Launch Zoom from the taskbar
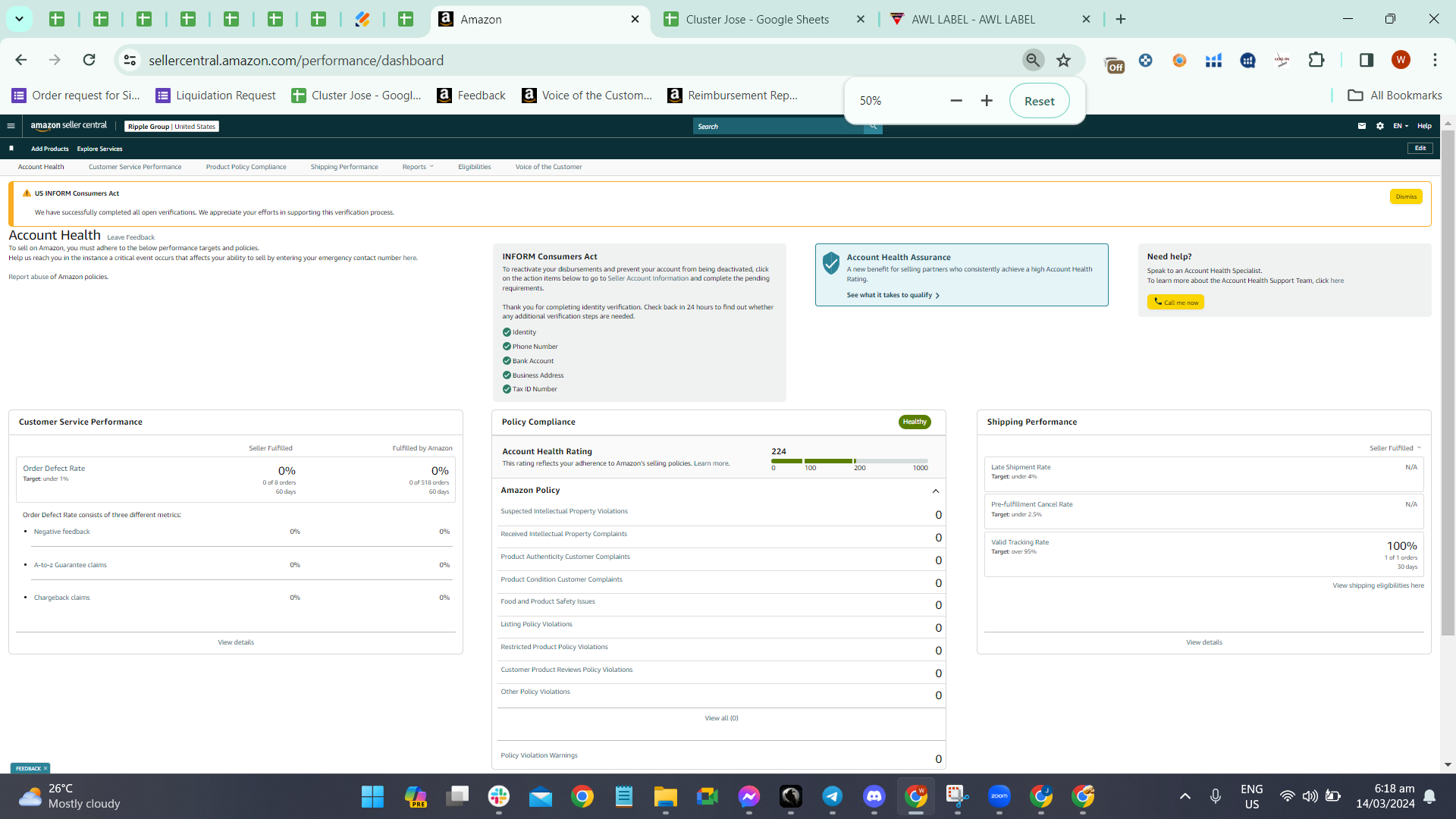The height and width of the screenshot is (819, 1456). pyautogui.click(x=999, y=796)
